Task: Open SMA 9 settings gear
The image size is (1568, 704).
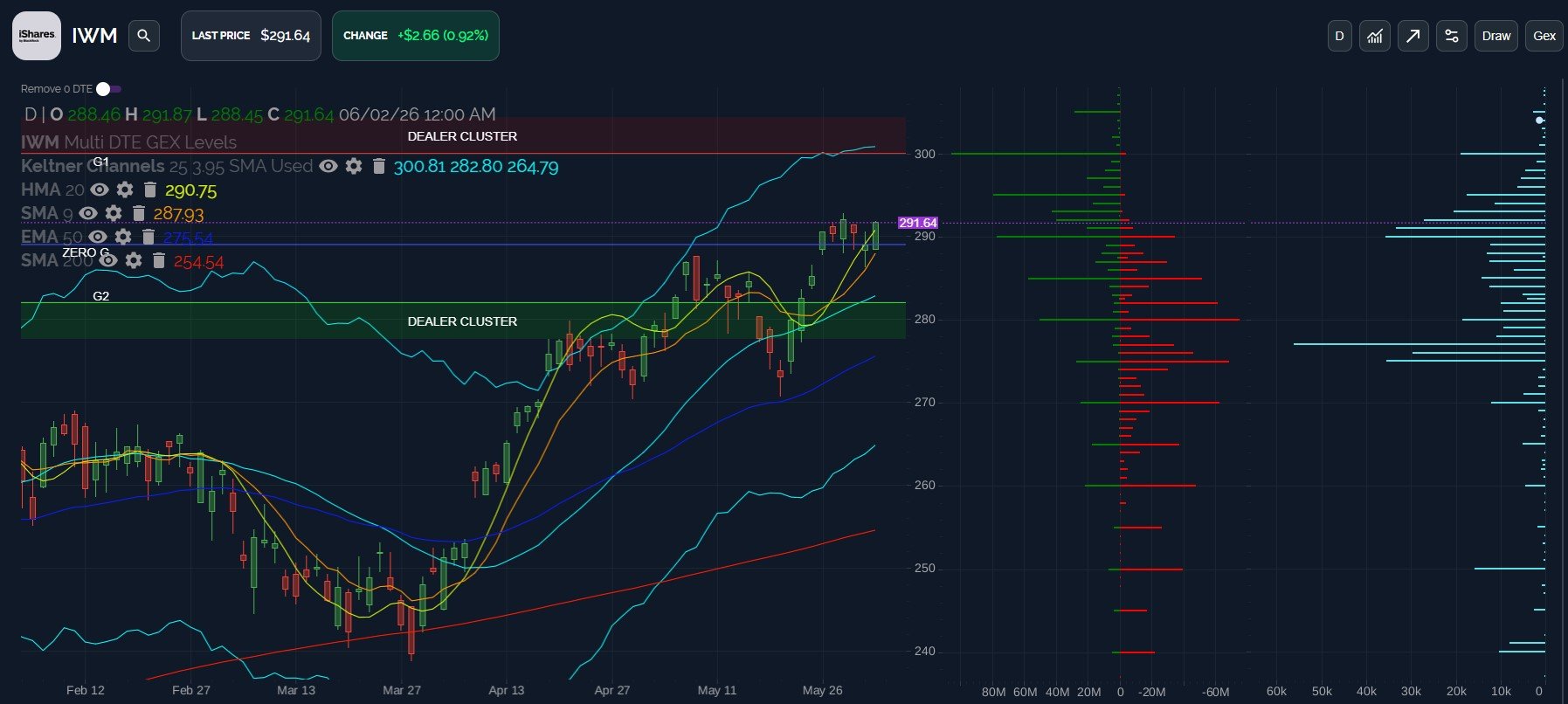Action: coord(114,213)
